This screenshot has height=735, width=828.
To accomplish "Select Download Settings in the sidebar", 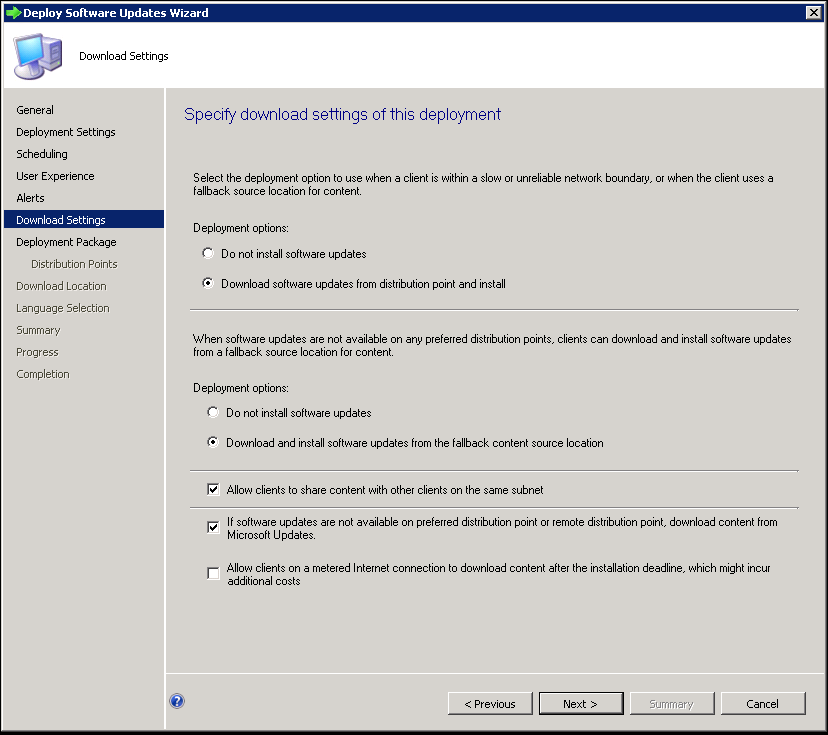I will coord(84,220).
